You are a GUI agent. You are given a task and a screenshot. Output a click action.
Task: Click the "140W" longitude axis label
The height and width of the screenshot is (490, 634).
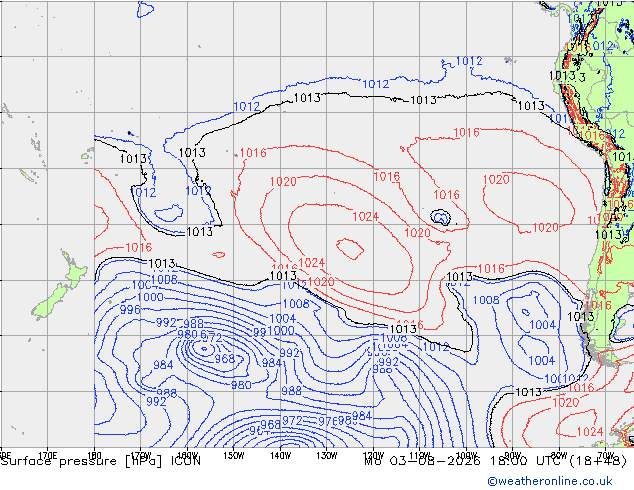pos(280,455)
